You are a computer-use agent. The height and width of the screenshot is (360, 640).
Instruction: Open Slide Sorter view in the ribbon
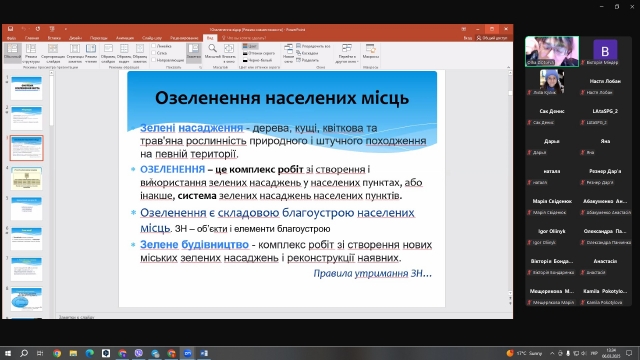point(53,53)
